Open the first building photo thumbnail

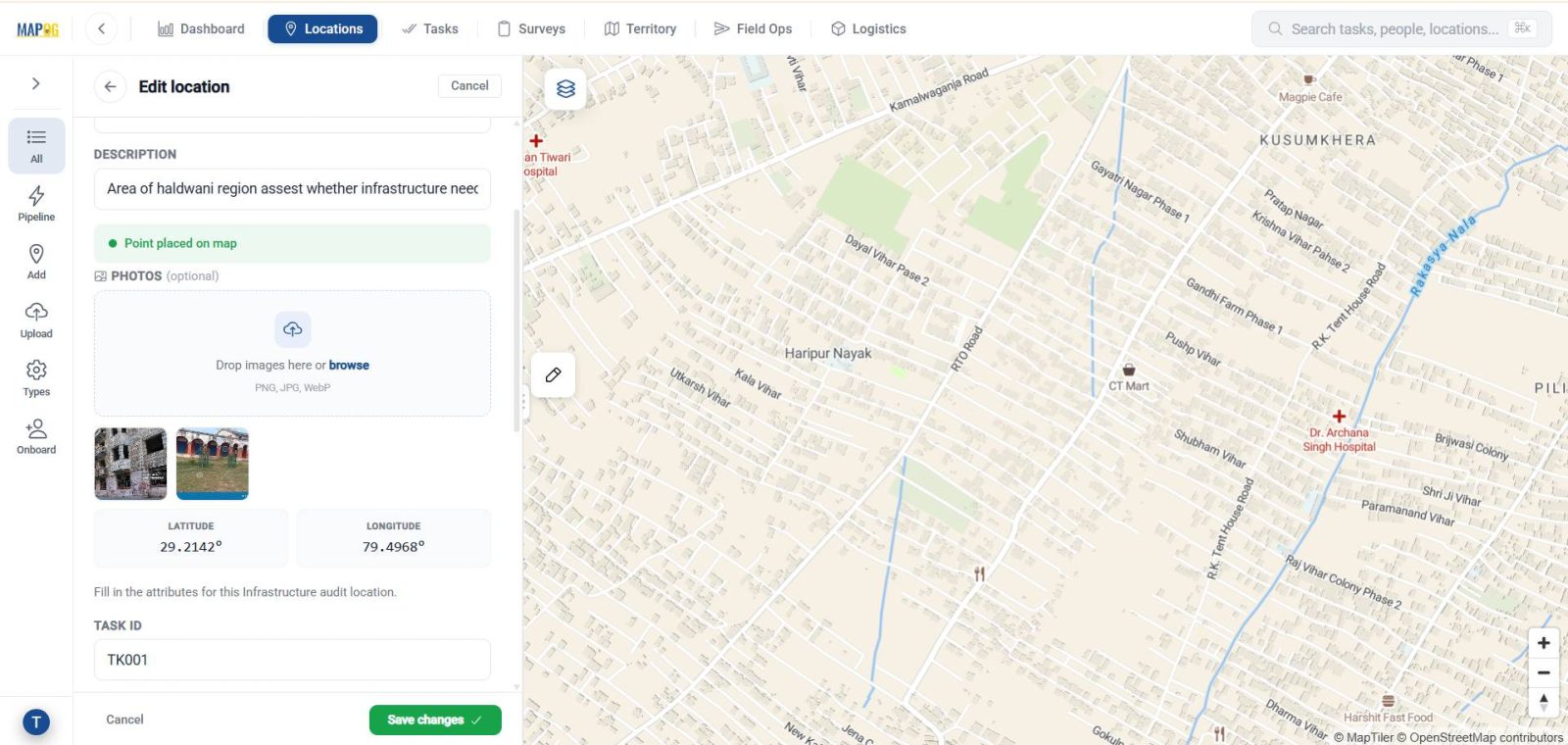click(x=130, y=464)
